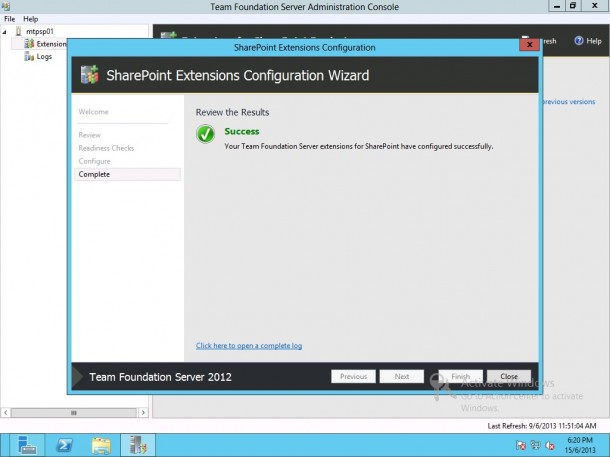Click the success message about SharePoint extensions
This screenshot has width=610, height=457.
pos(359,146)
